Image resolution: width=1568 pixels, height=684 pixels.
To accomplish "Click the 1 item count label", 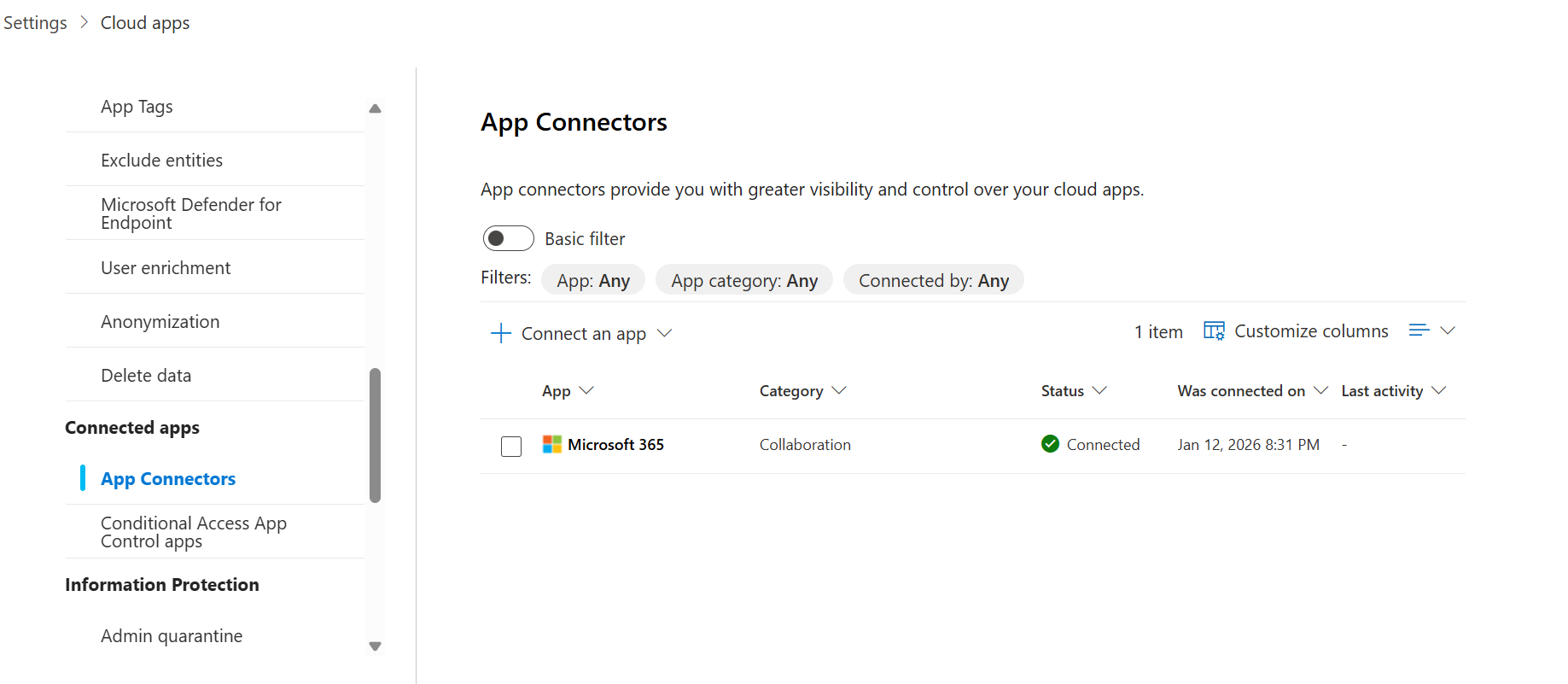I will tap(1158, 331).
